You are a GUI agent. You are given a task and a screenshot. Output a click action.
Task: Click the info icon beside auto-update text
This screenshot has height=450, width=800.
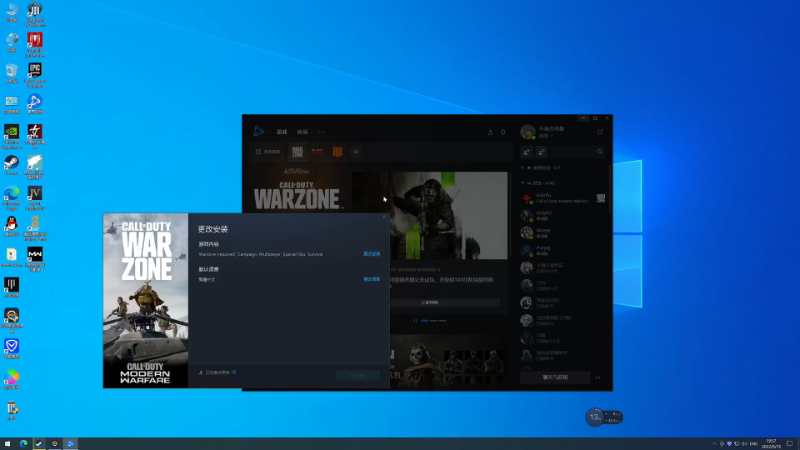point(234,372)
